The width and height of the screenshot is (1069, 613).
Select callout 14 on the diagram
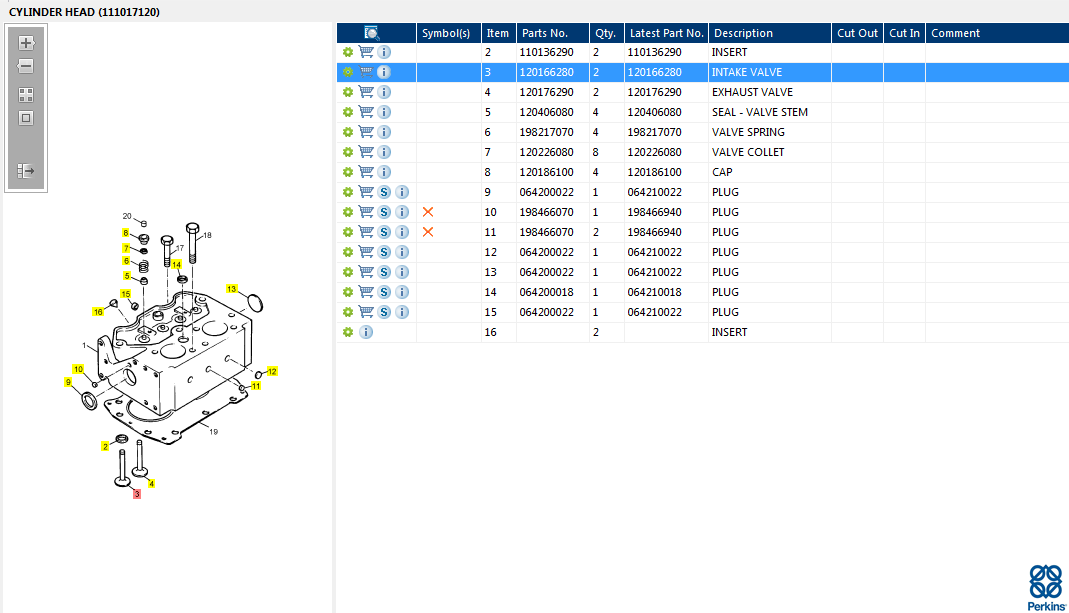tap(177, 265)
